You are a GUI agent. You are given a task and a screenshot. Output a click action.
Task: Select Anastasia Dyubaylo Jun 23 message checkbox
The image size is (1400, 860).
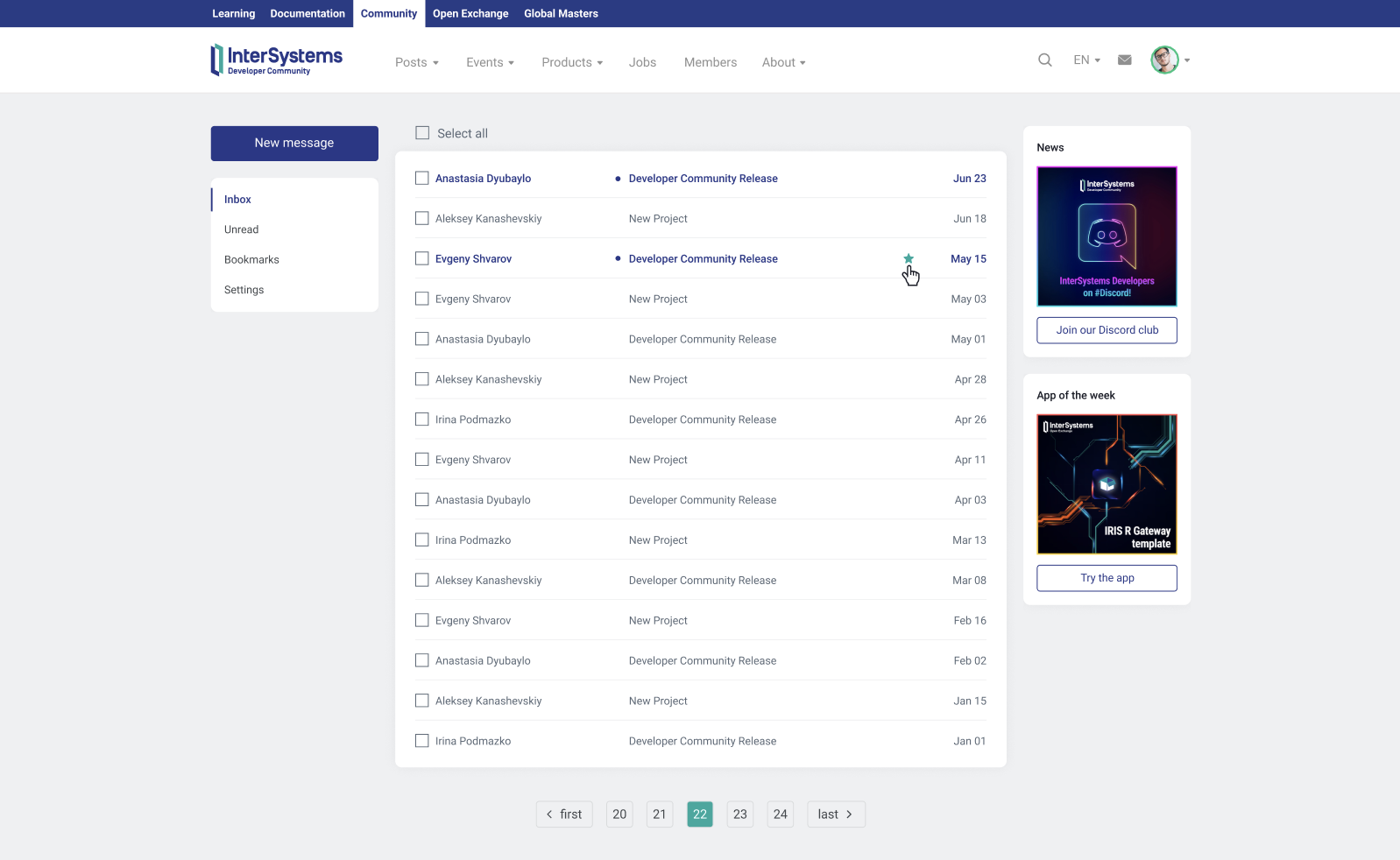pos(422,179)
